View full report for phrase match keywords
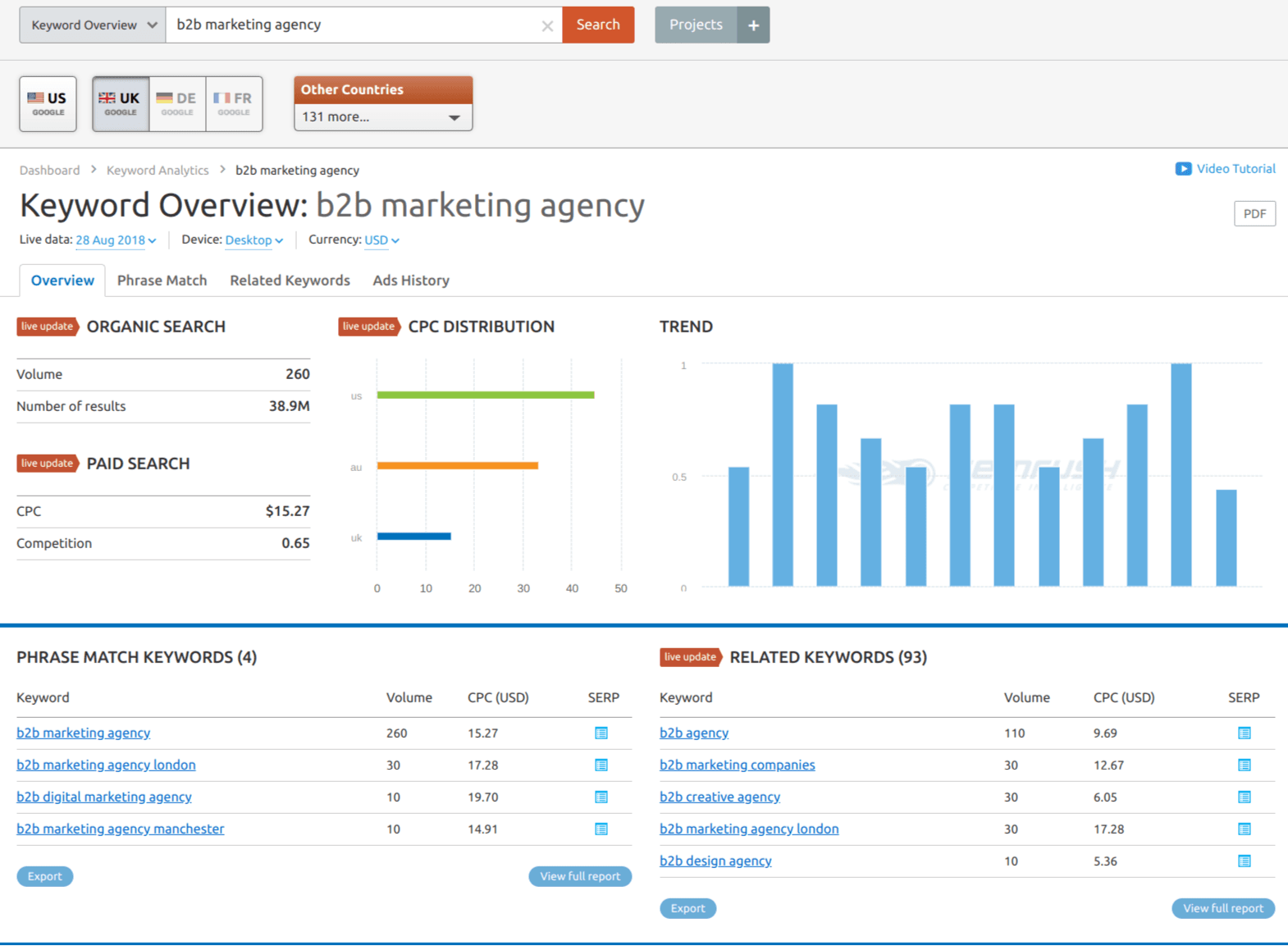The height and width of the screenshot is (946, 1288). tap(580, 876)
